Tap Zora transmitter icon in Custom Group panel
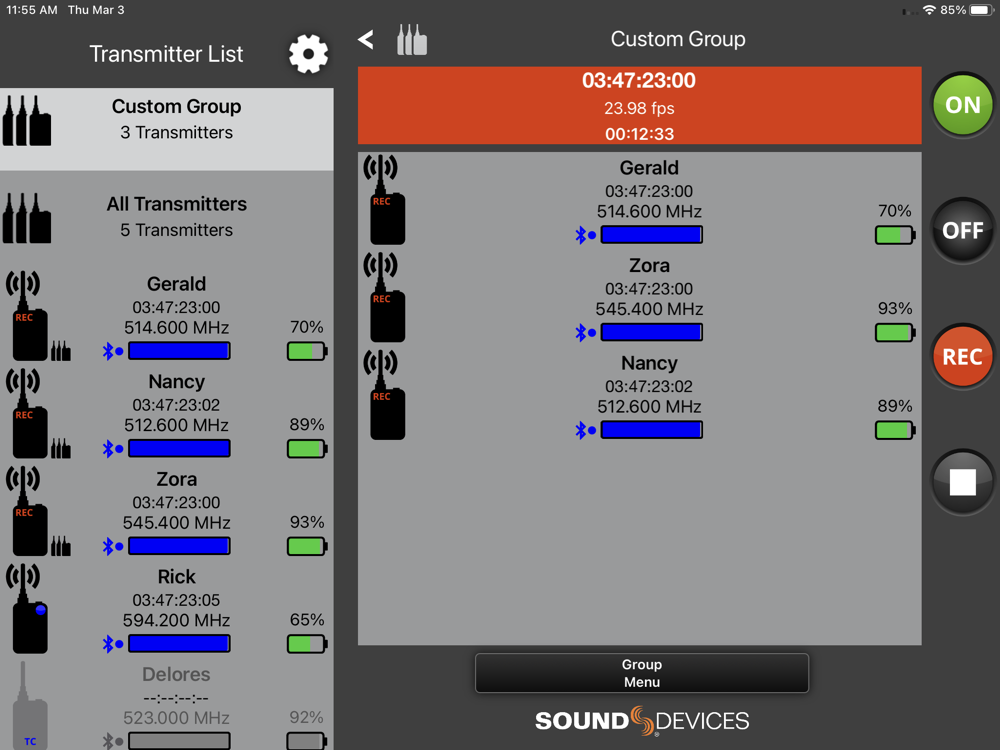The width and height of the screenshot is (1000, 750). click(x=384, y=297)
